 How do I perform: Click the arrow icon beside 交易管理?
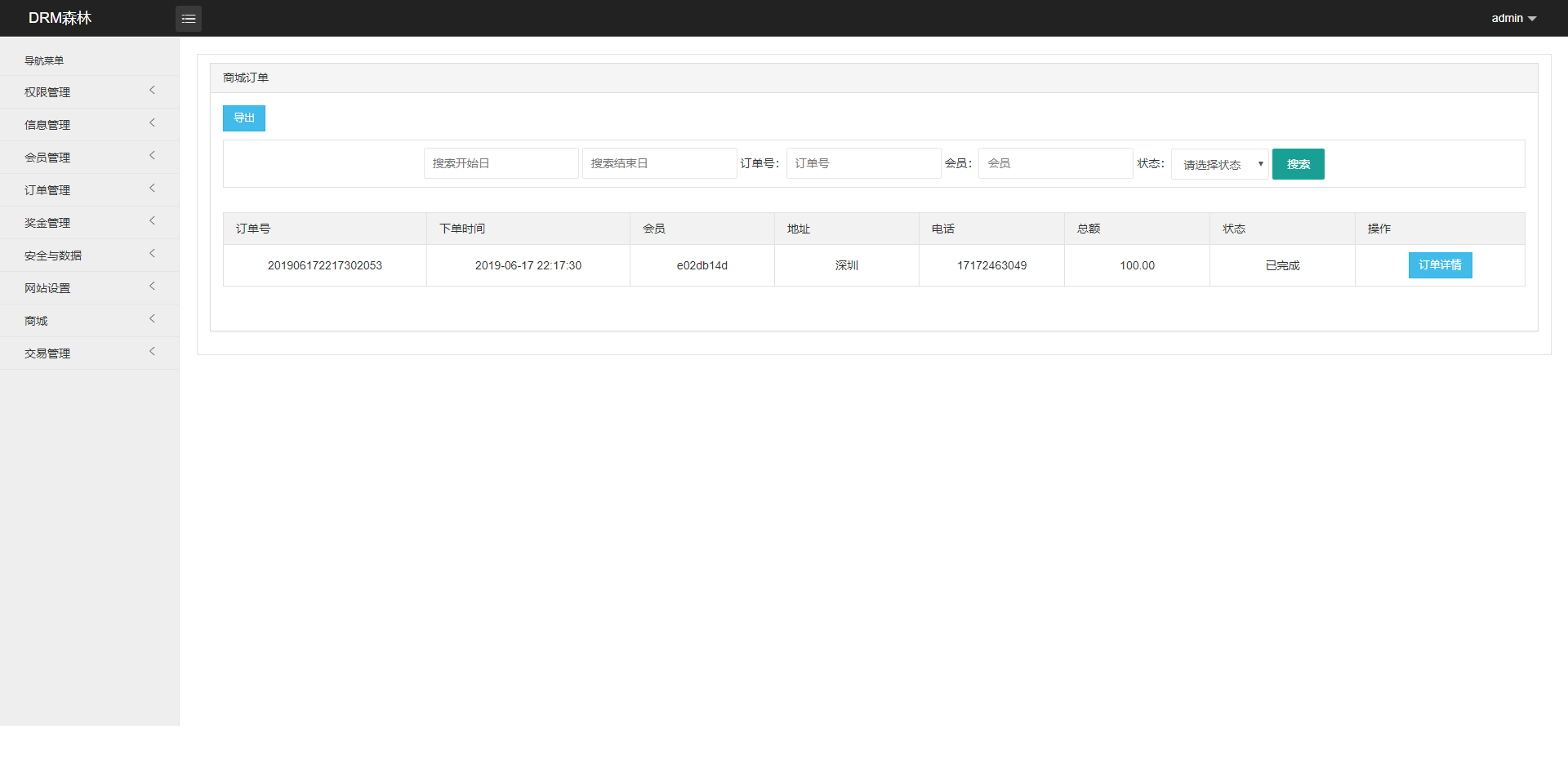[x=152, y=352]
